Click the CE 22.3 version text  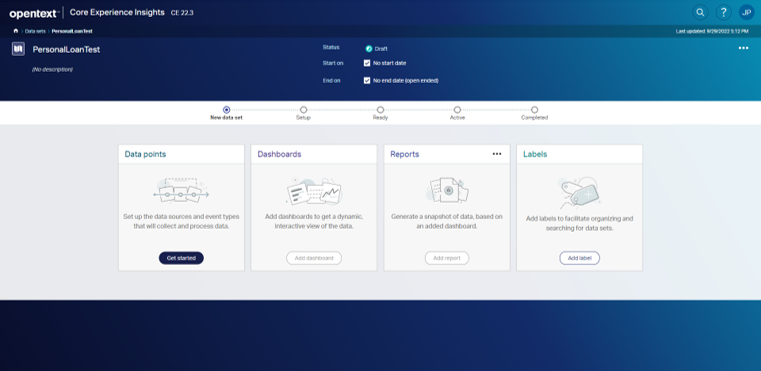[x=182, y=13]
